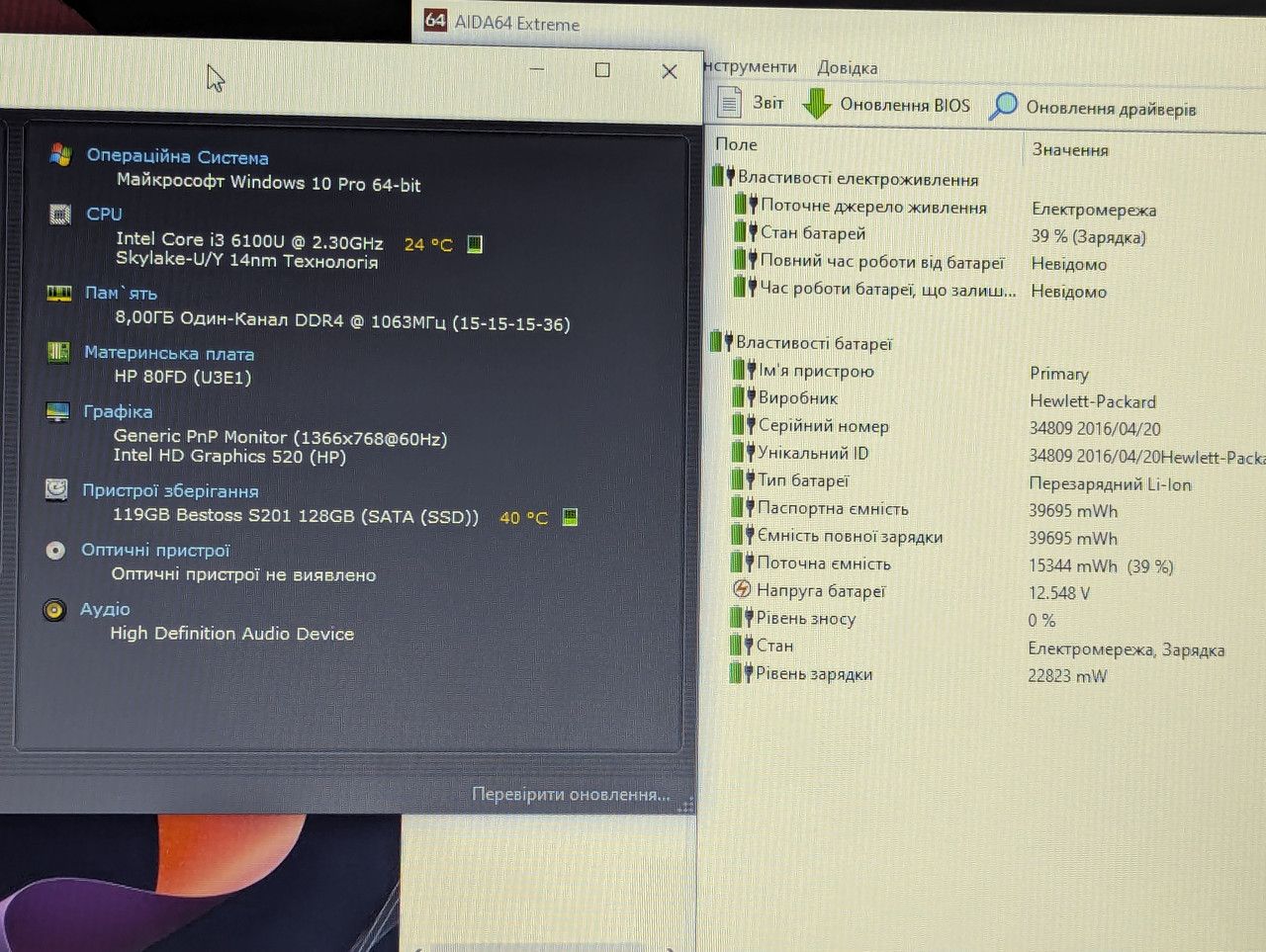Click the Значення column header

pos(1070,149)
